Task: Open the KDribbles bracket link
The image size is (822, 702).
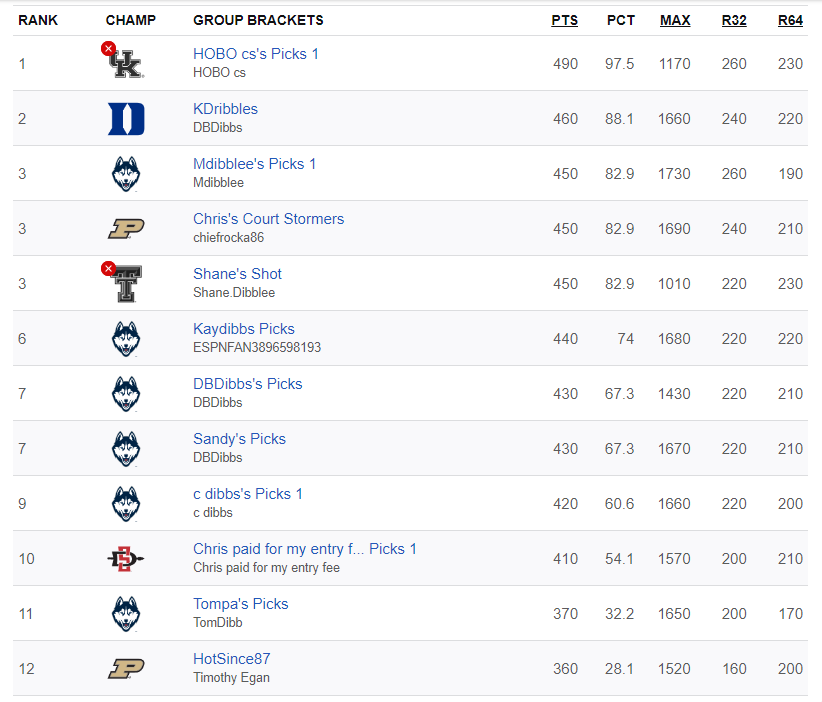Action: click(x=225, y=109)
